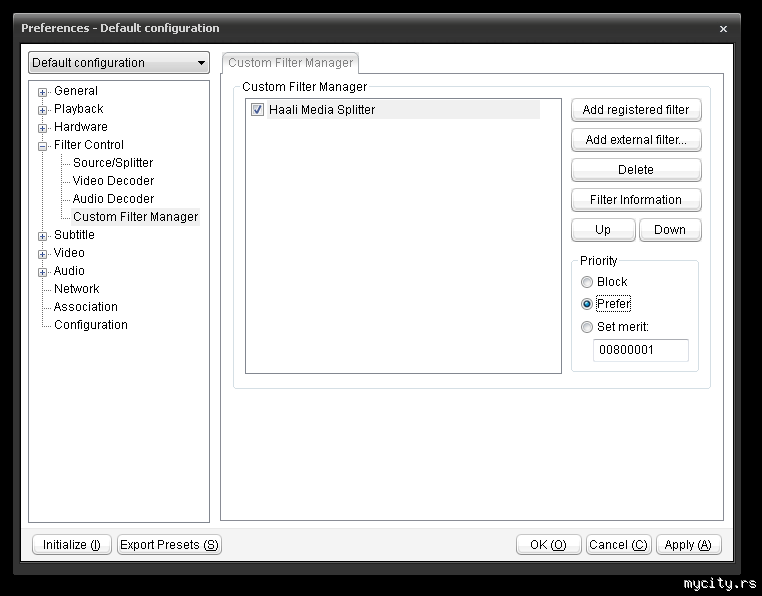Viewport: 762px width, 596px height.
Task: Expand the Hardware tree node
Action: [43, 128]
